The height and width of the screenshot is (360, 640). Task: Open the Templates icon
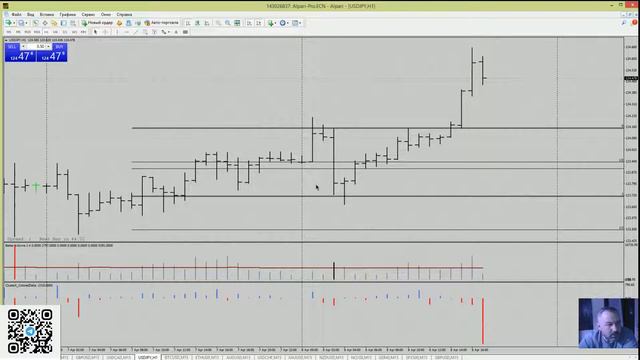295,23
